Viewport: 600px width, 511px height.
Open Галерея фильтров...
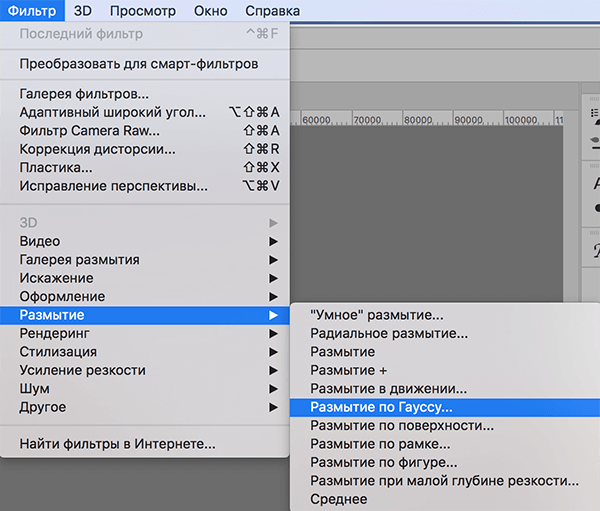click(145, 94)
